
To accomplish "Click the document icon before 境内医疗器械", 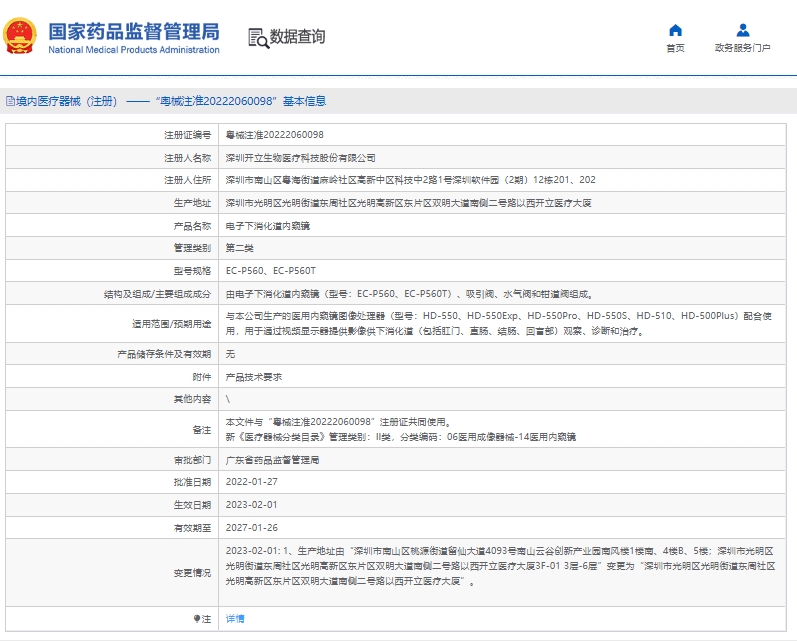I will pos(10,101).
